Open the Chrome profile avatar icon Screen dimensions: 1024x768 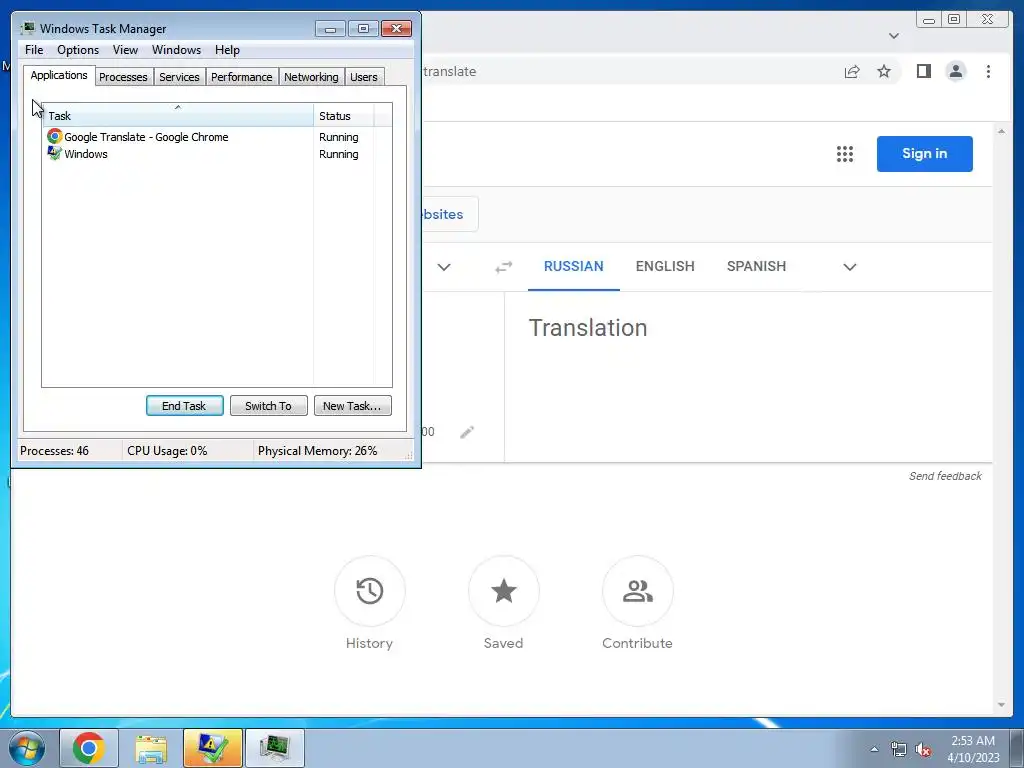(955, 71)
